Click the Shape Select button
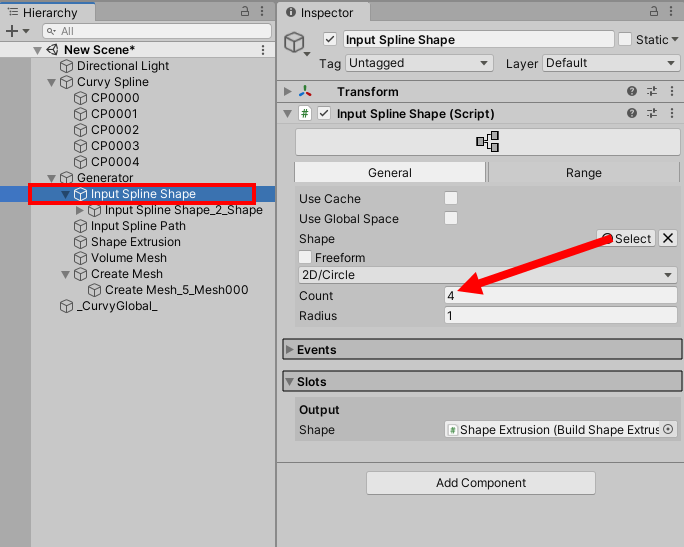Viewport: 684px width, 547px height. pos(626,238)
